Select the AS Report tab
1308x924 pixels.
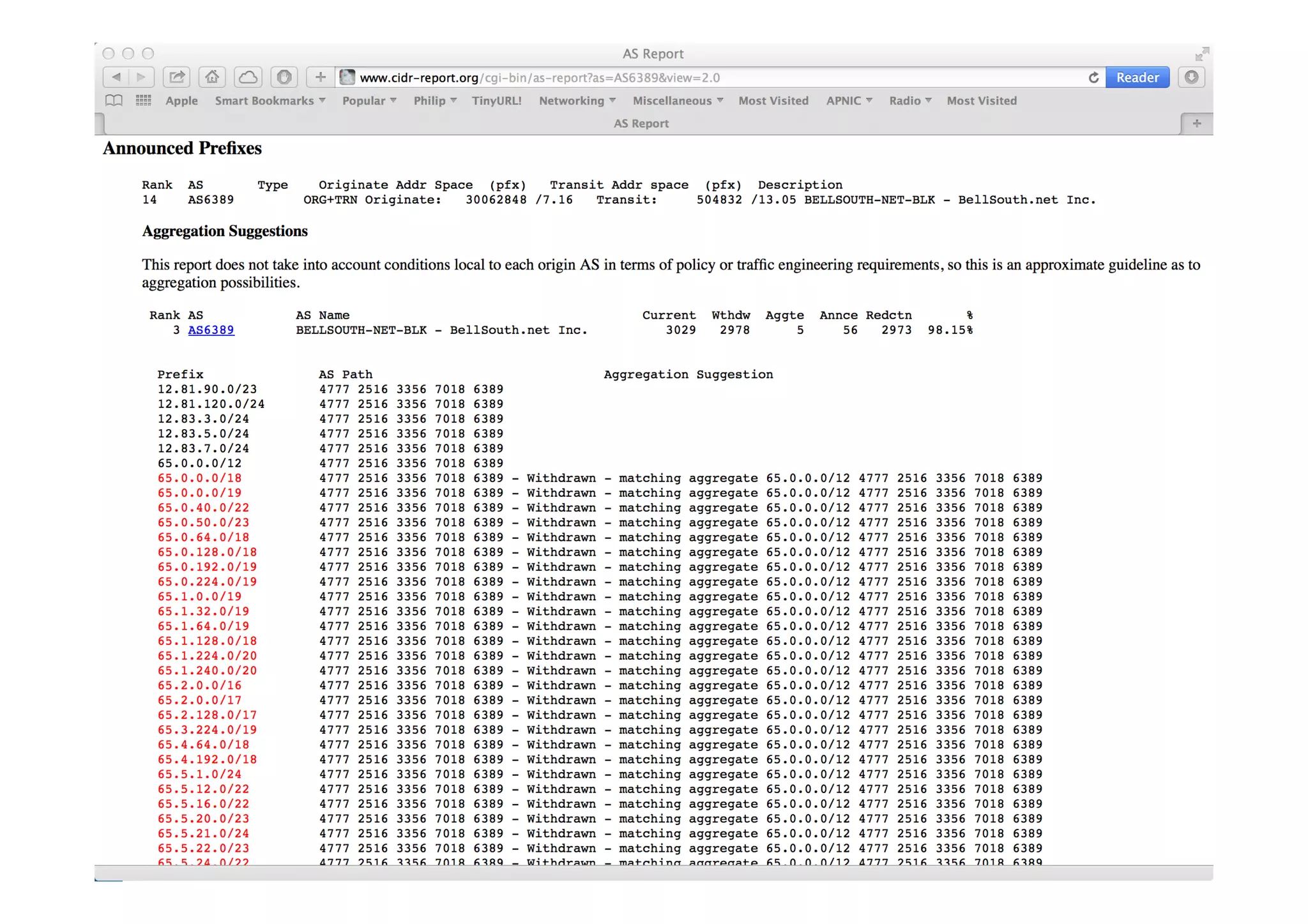[641, 123]
